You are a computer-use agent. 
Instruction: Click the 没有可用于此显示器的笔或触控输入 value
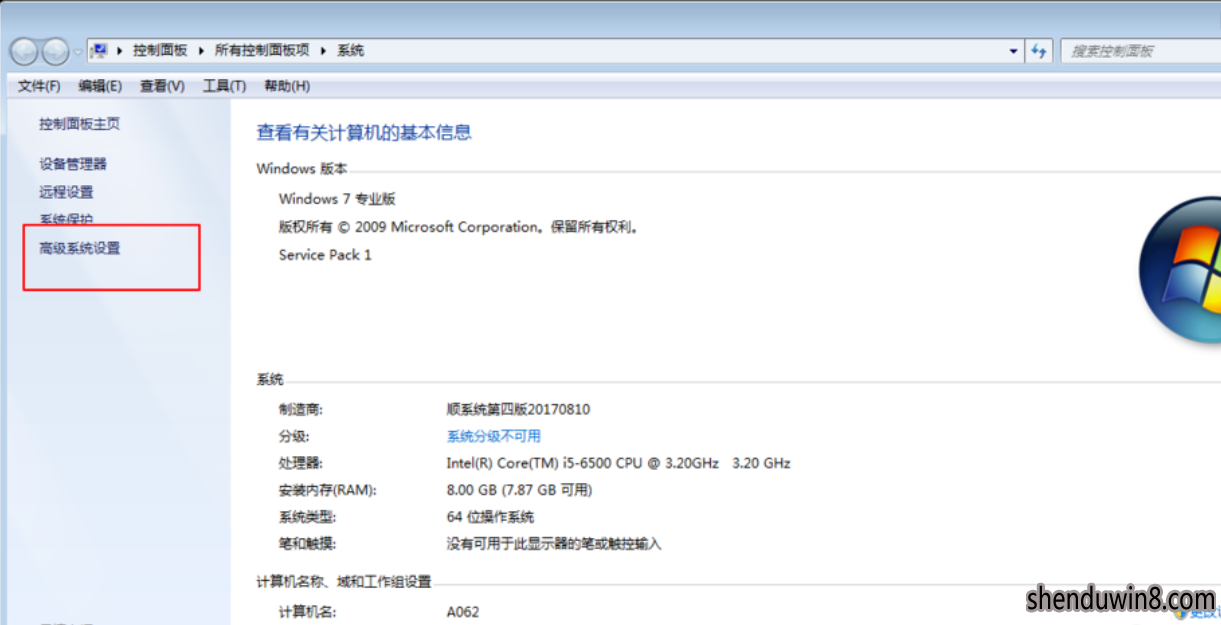tap(554, 544)
